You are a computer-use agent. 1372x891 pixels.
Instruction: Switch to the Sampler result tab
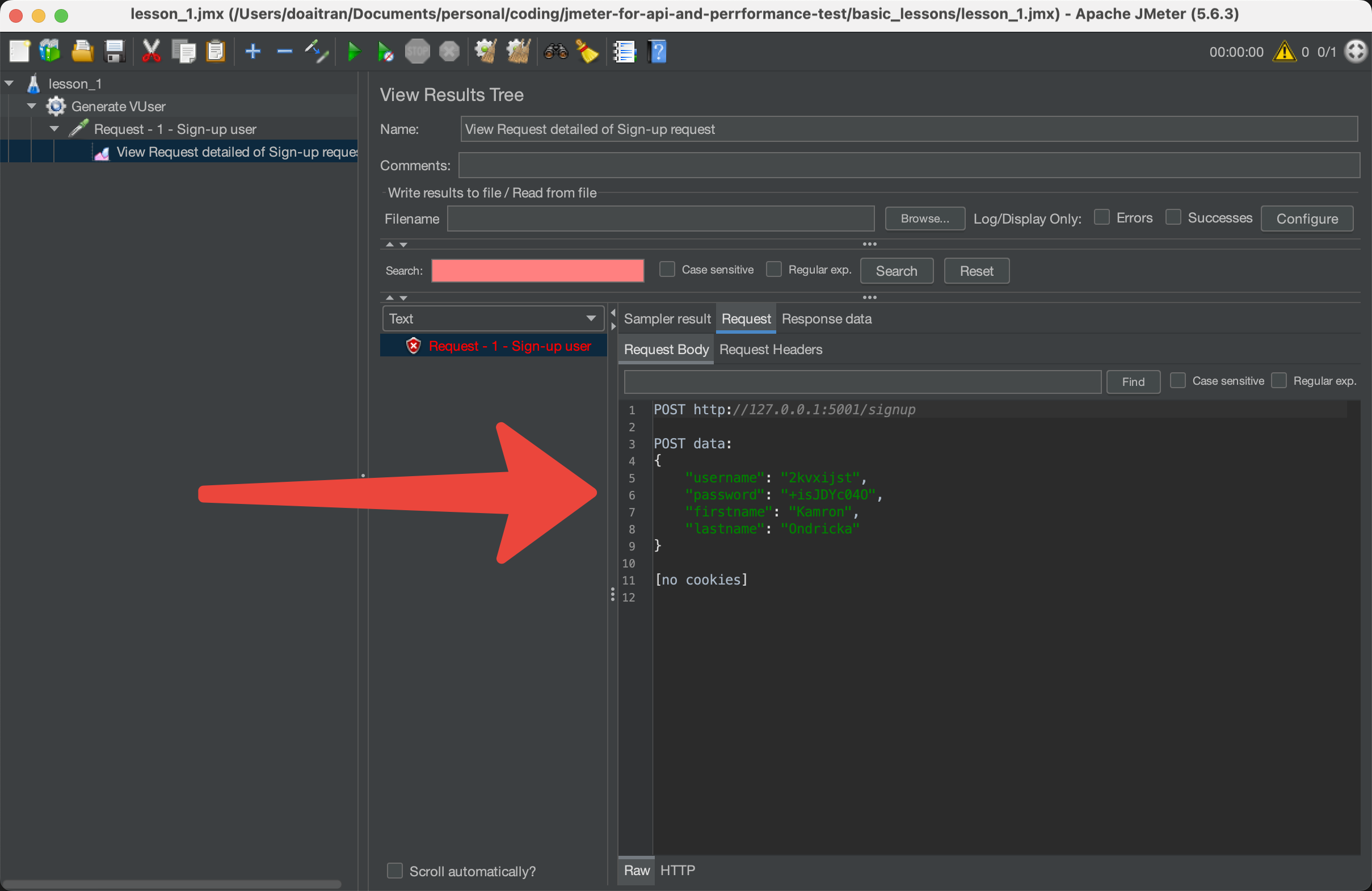(x=667, y=319)
